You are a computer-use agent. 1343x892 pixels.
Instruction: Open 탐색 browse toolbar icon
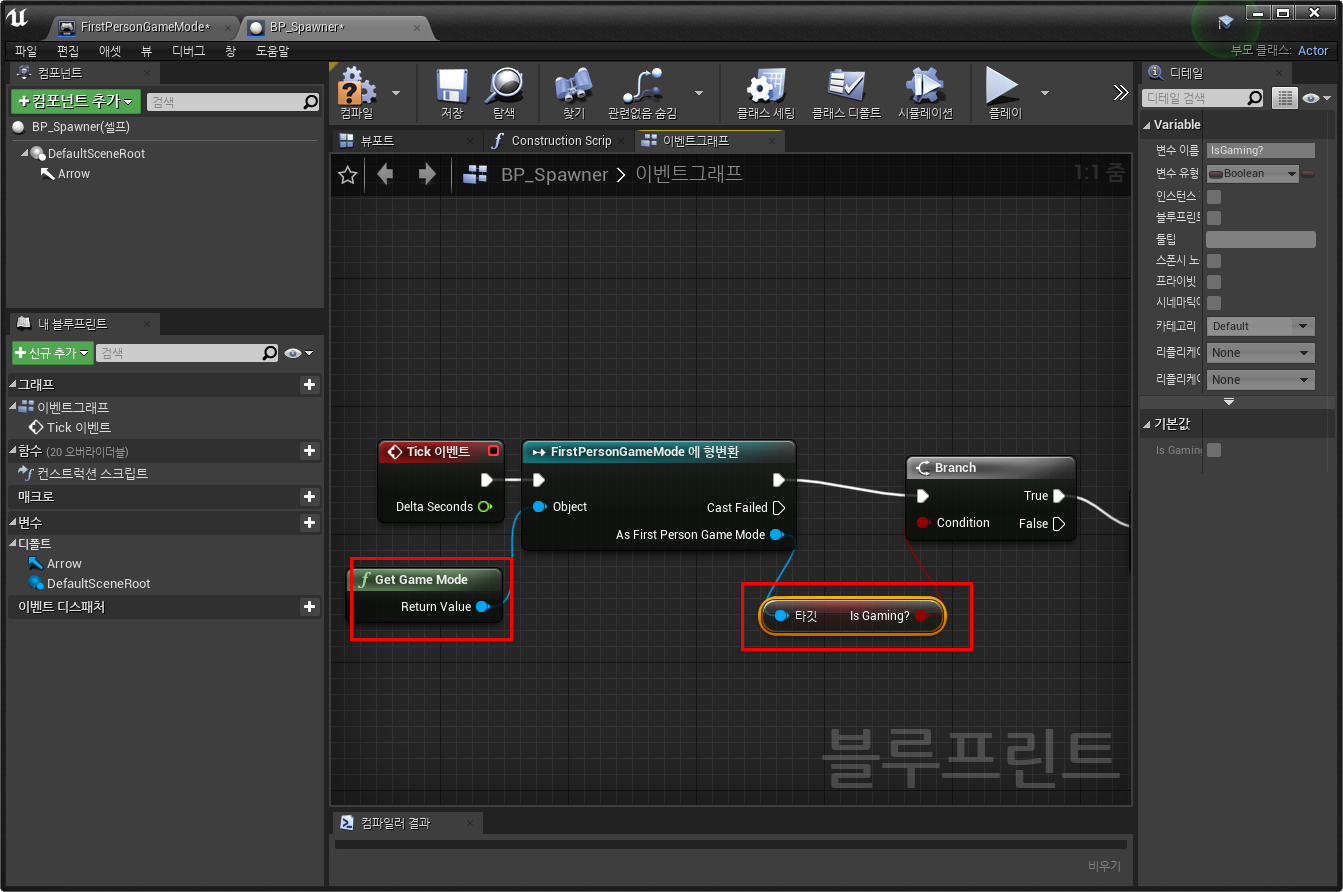pyautogui.click(x=504, y=92)
